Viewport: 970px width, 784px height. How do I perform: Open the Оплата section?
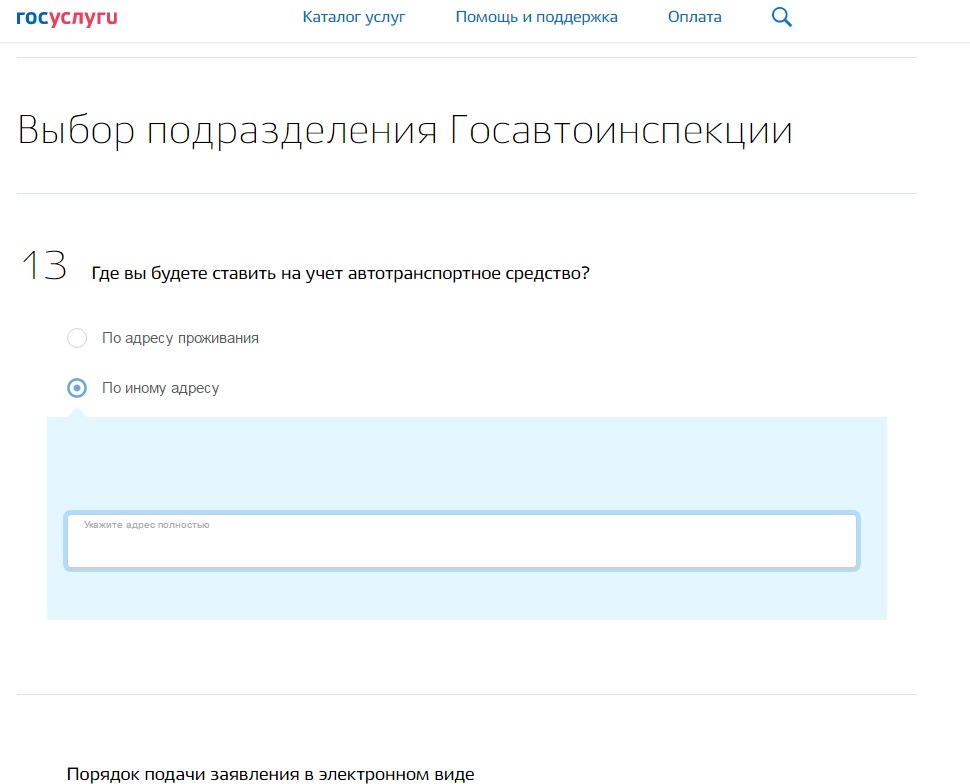(694, 17)
